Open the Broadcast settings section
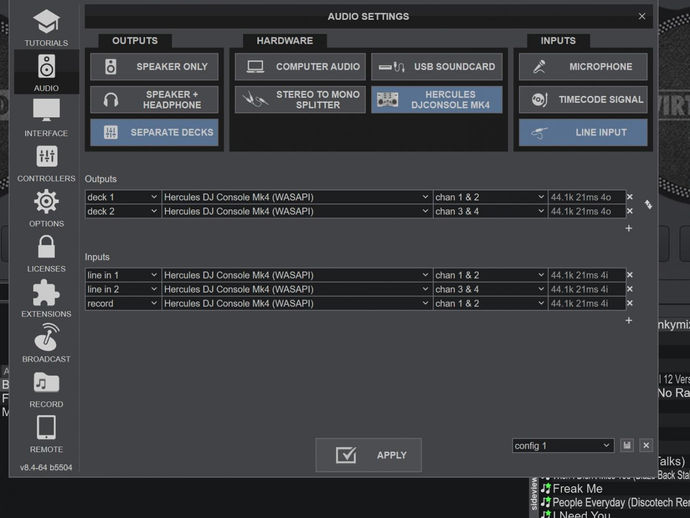 pyautogui.click(x=46, y=343)
